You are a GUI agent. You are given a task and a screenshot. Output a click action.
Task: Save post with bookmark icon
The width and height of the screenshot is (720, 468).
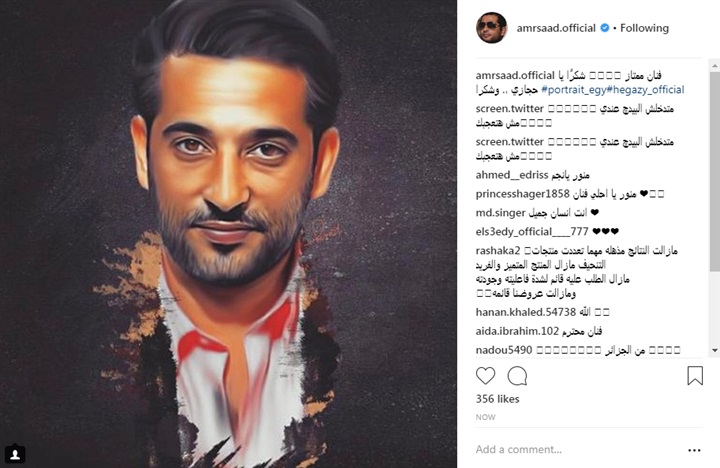(695, 375)
